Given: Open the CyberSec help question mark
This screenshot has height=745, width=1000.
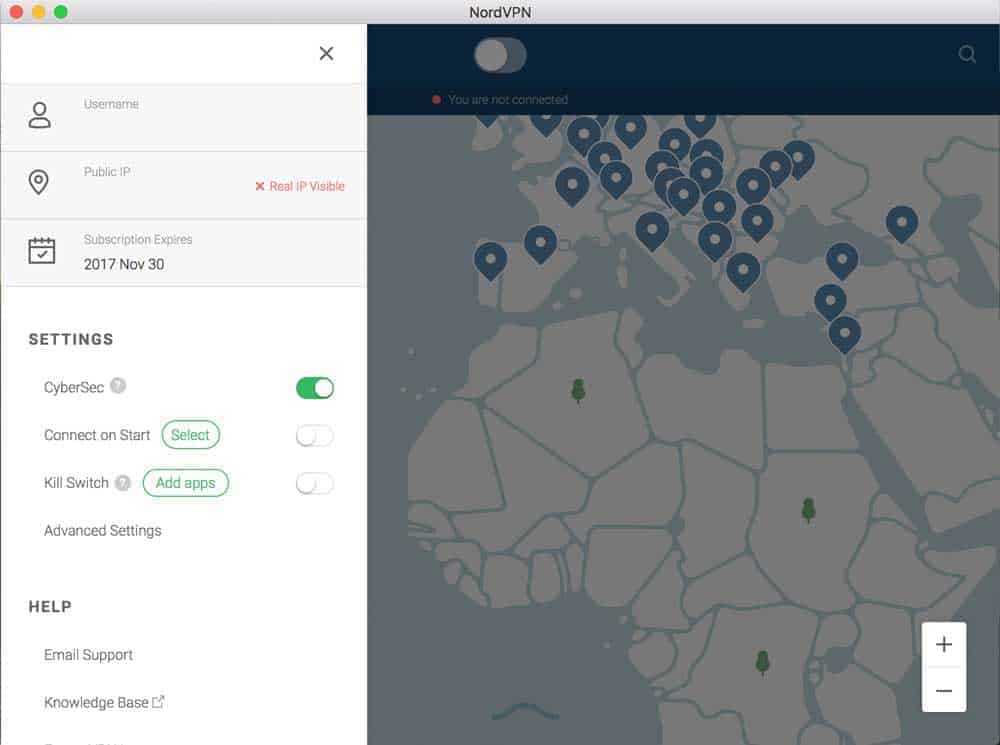Looking at the screenshot, I should [118, 386].
